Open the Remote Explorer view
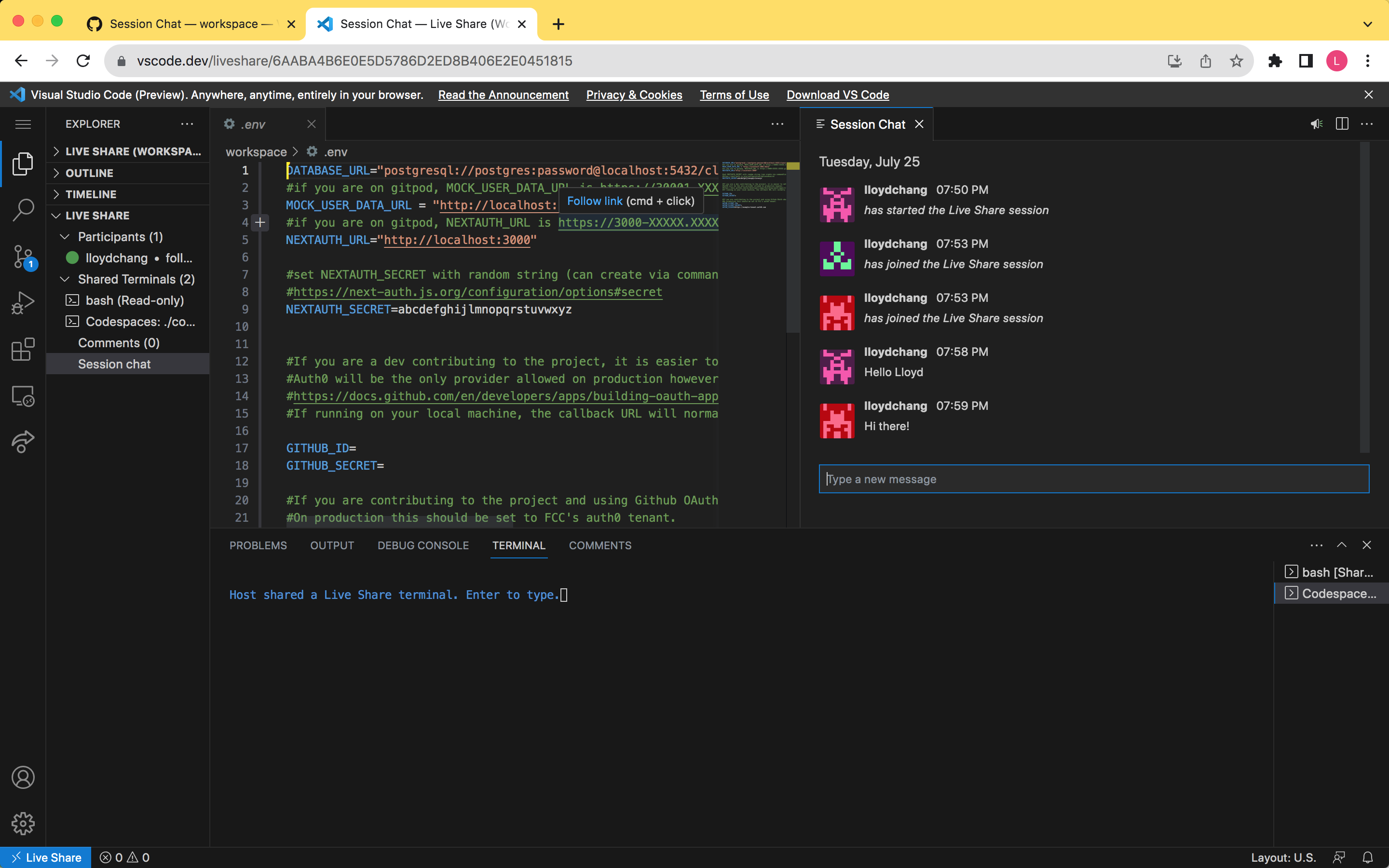This screenshot has height=868, width=1389. (24, 396)
